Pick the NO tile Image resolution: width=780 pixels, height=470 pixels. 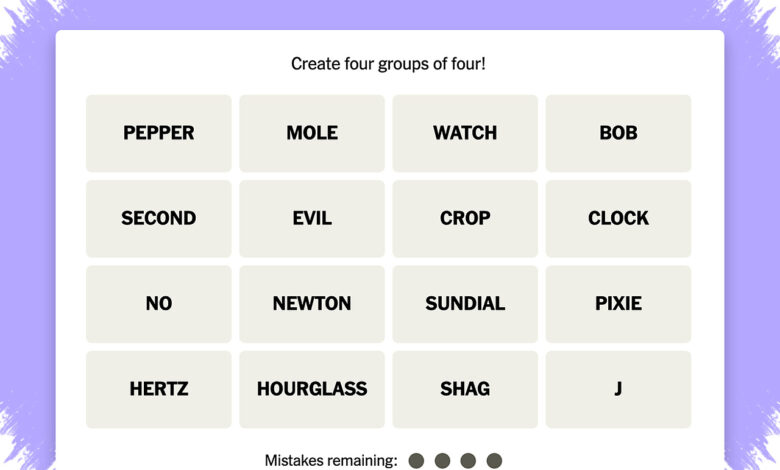159,304
